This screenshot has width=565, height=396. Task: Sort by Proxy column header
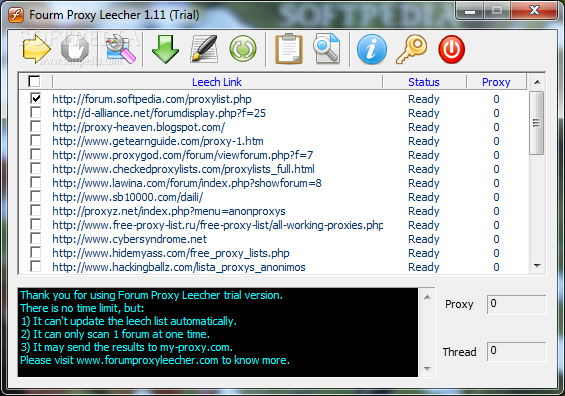[496, 82]
